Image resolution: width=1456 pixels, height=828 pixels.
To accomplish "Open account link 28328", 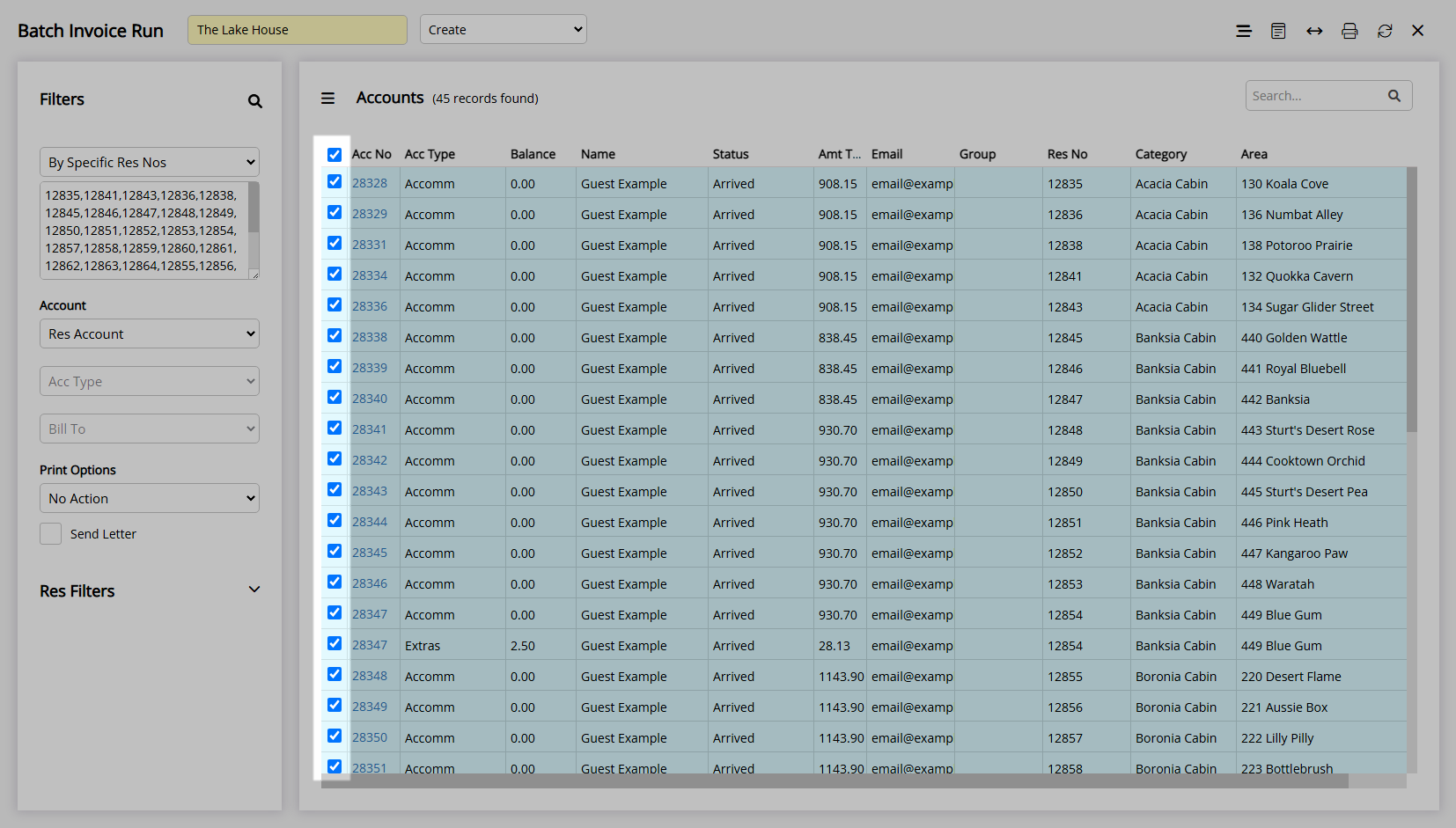I will tap(370, 183).
